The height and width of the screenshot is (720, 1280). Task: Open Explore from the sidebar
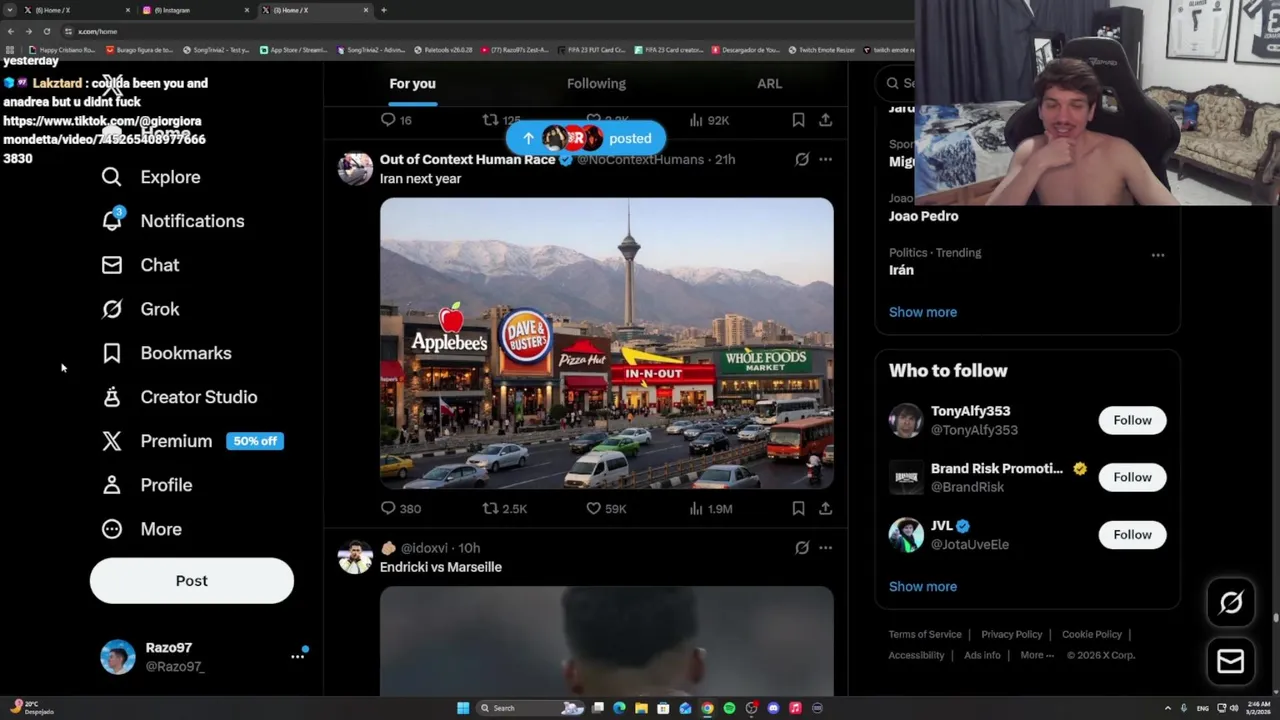click(150, 177)
